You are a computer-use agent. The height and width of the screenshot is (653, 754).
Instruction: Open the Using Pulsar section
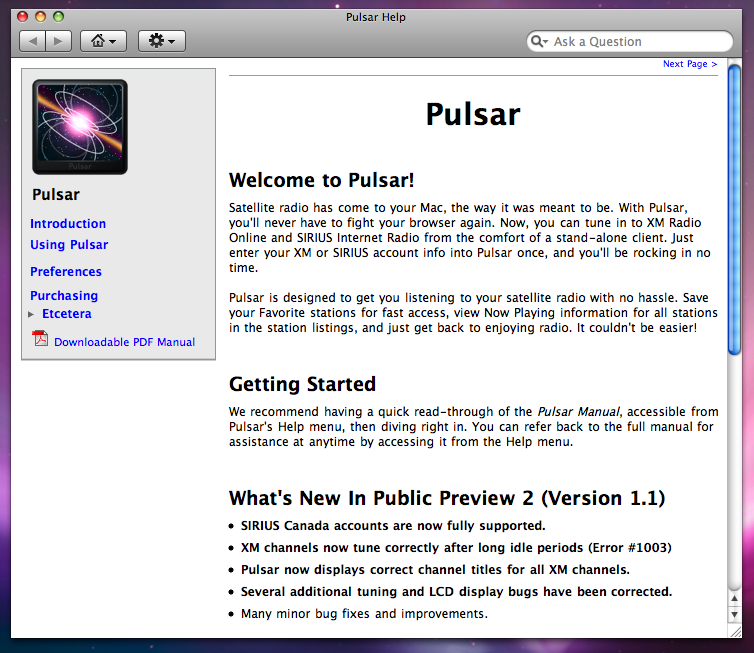point(69,245)
